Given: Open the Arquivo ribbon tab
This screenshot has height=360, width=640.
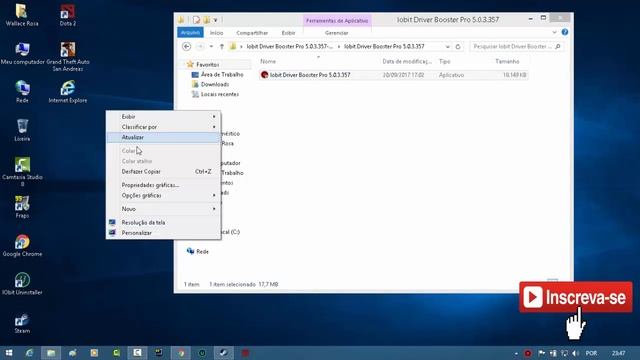Looking at the screenshot, I should point(190,32).
